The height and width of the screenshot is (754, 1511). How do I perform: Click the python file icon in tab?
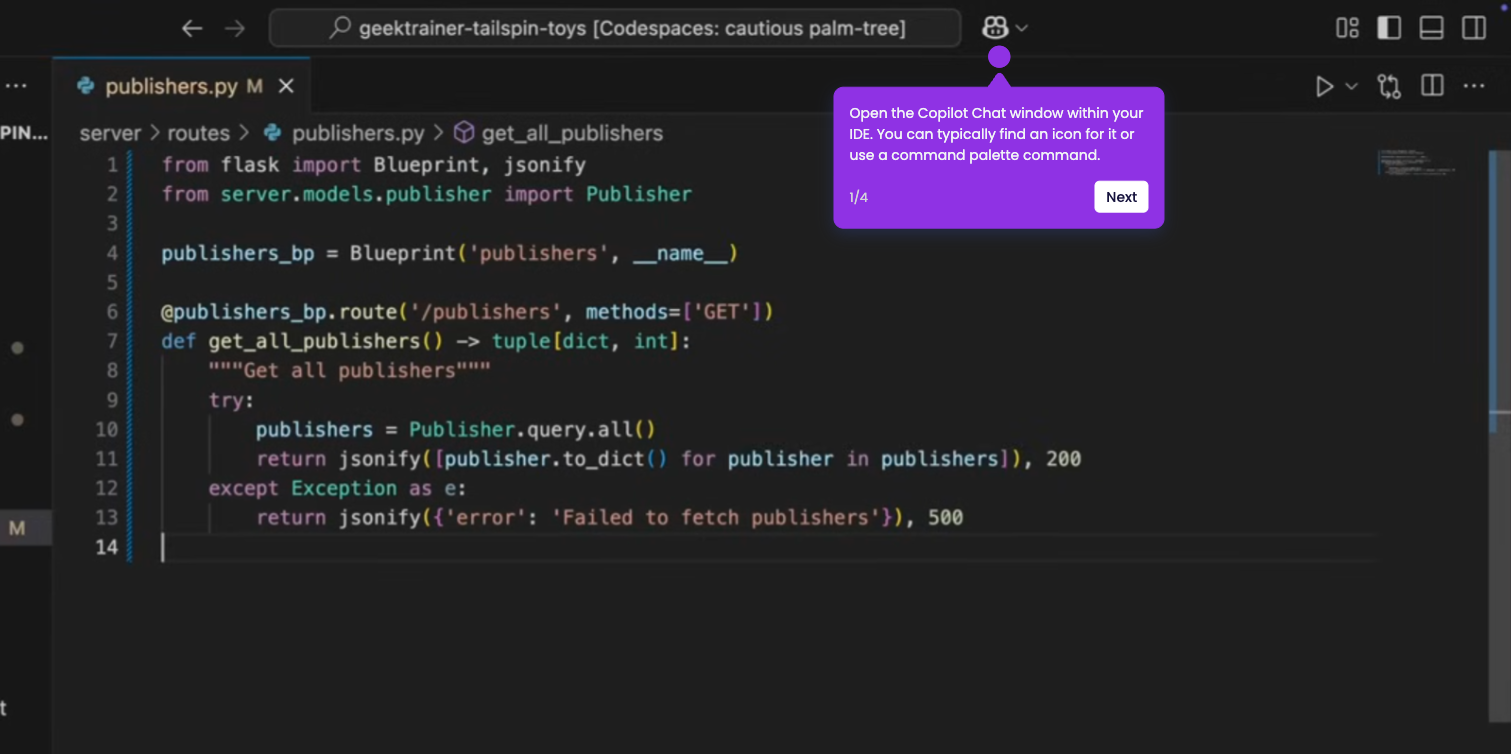(x=85, y=86)
